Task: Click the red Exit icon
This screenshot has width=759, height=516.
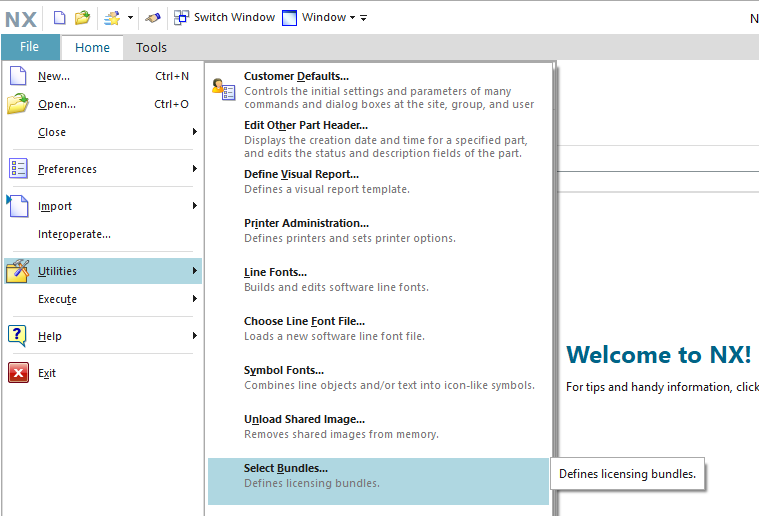Action: point(18,373)
